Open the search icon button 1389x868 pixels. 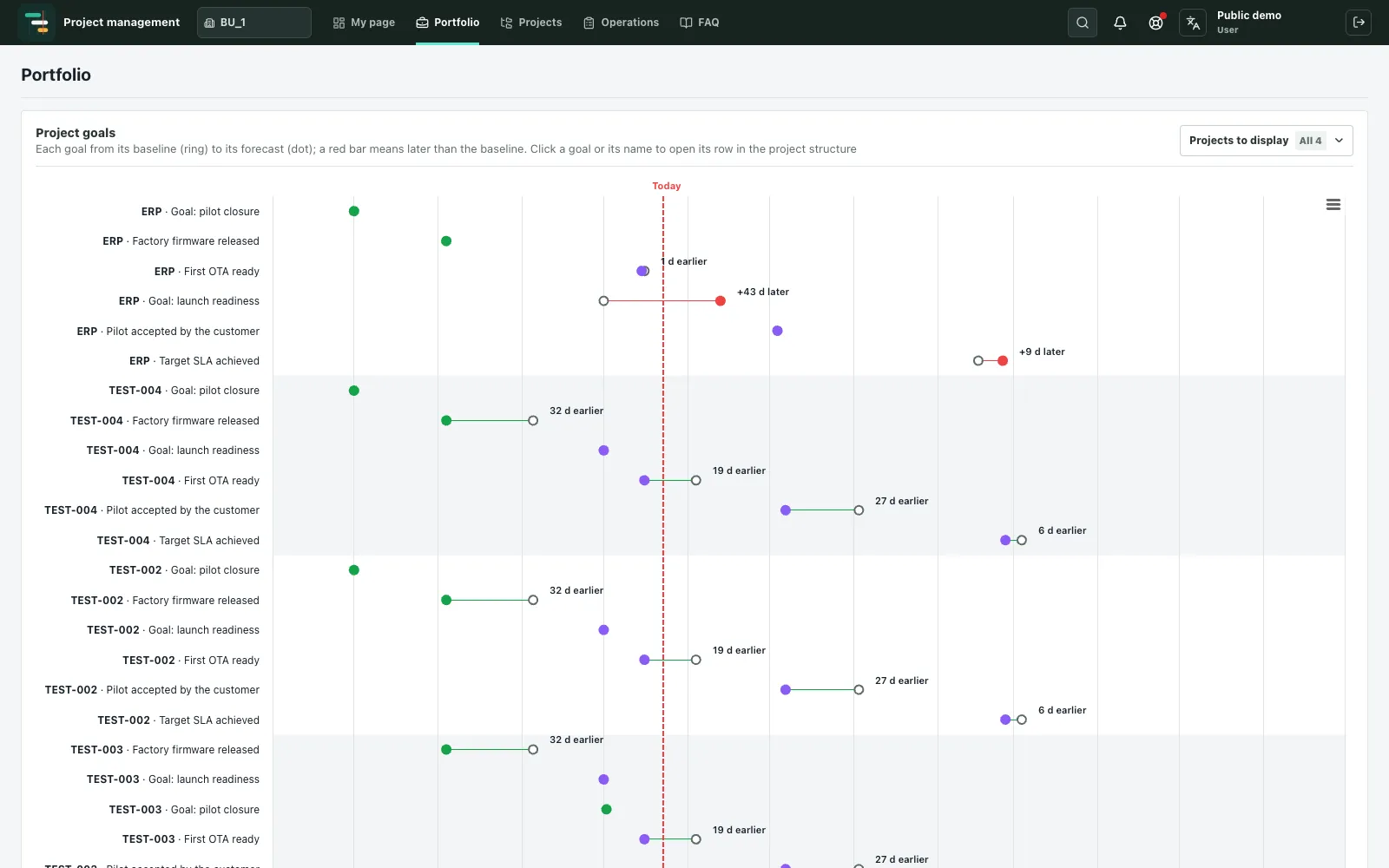(1083, 23)
